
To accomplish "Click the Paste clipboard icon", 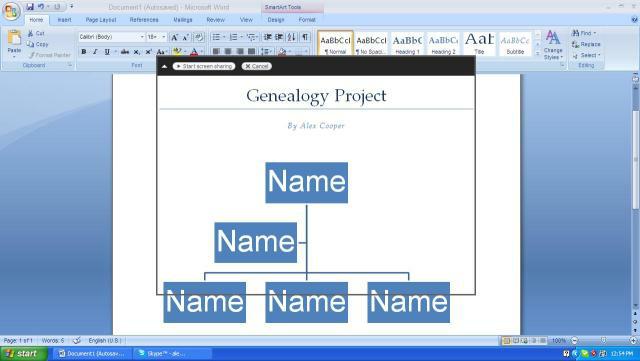I will pos(14,38).
